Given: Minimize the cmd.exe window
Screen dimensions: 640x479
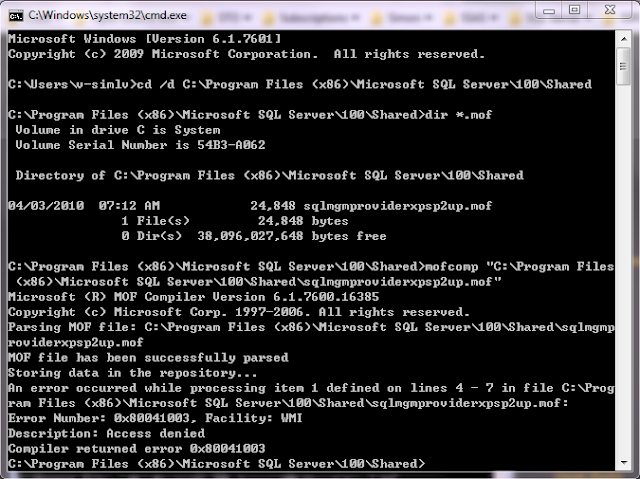Looking at the screenshot, I should [549, 10].
